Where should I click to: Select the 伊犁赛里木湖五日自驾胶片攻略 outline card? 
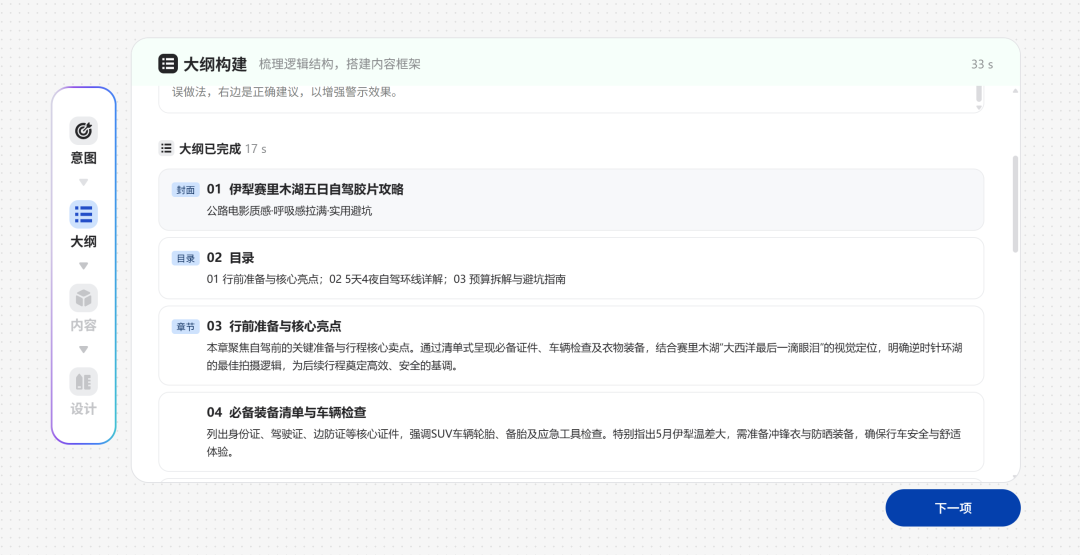(571, 200)
